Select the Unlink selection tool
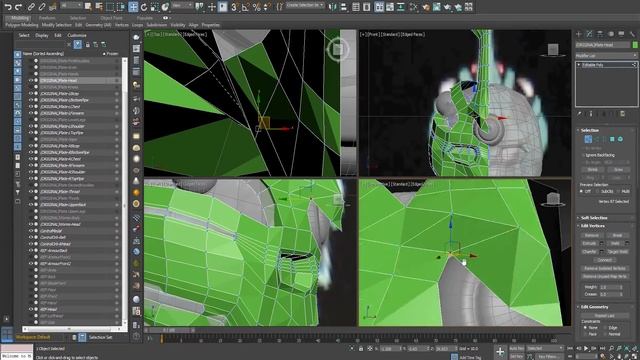The width and height of the screenshot is (640, 360). click(42, 7)
